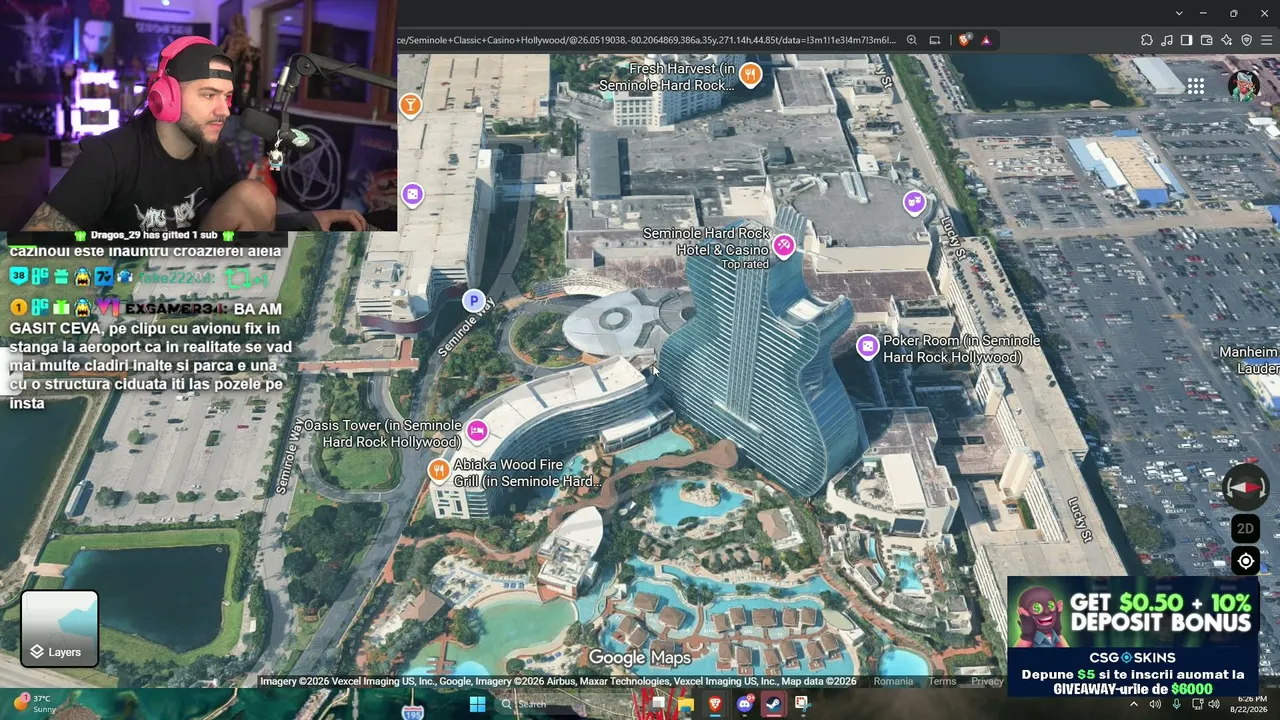Screen dimensions: 1280x720
Task: Open the Brave Shields lion icon
Action: (964, 40)
